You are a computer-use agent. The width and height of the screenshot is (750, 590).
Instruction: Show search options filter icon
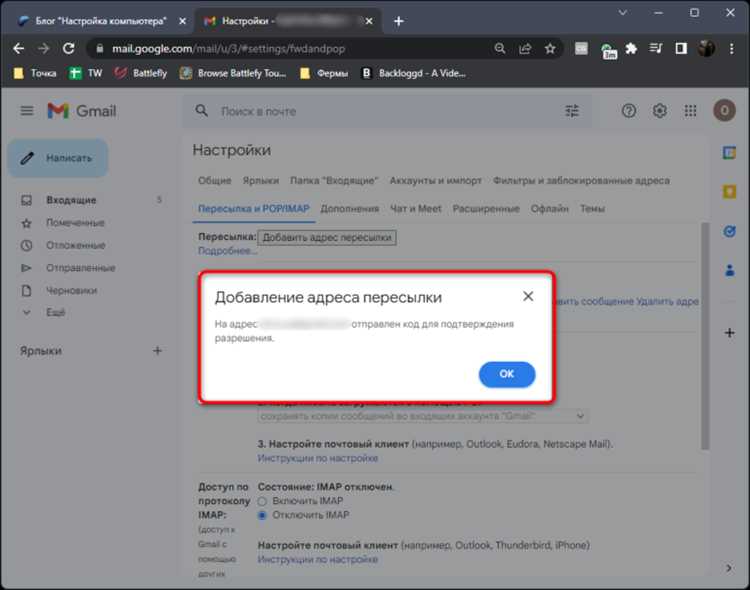(572, 111)
